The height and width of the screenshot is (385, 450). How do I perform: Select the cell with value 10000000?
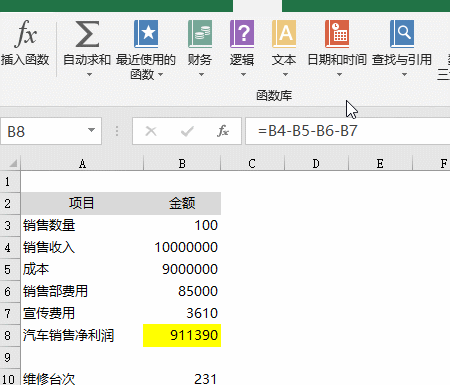(182, 247)
